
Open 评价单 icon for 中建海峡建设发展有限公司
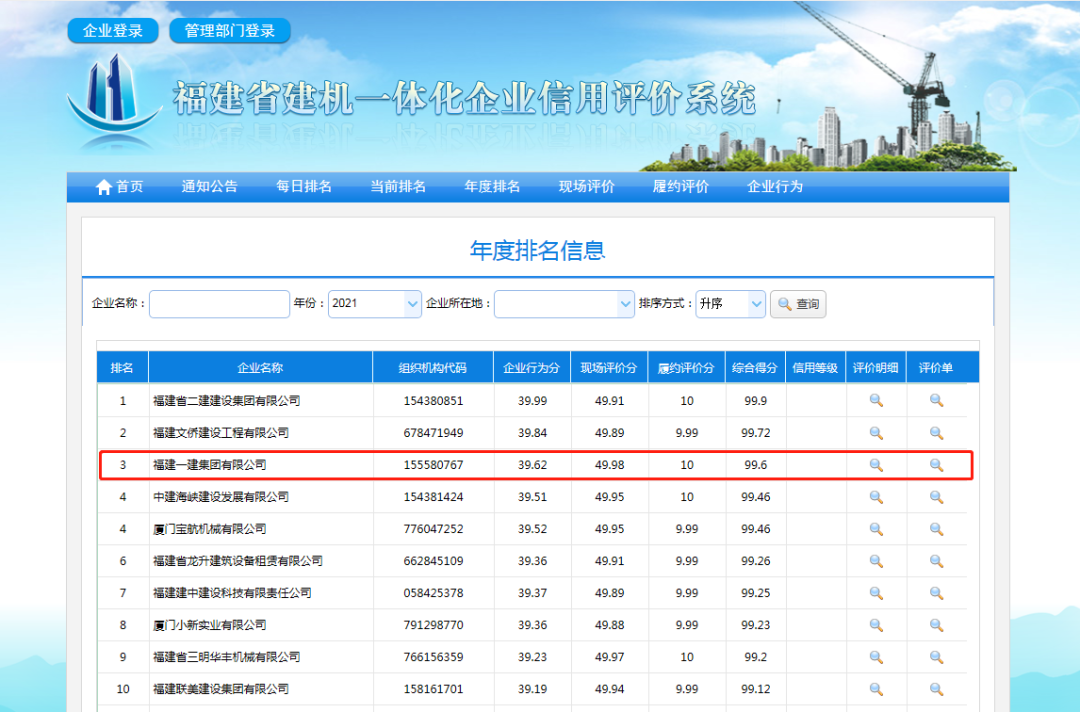pyautogui.click(x=937, y=497)
